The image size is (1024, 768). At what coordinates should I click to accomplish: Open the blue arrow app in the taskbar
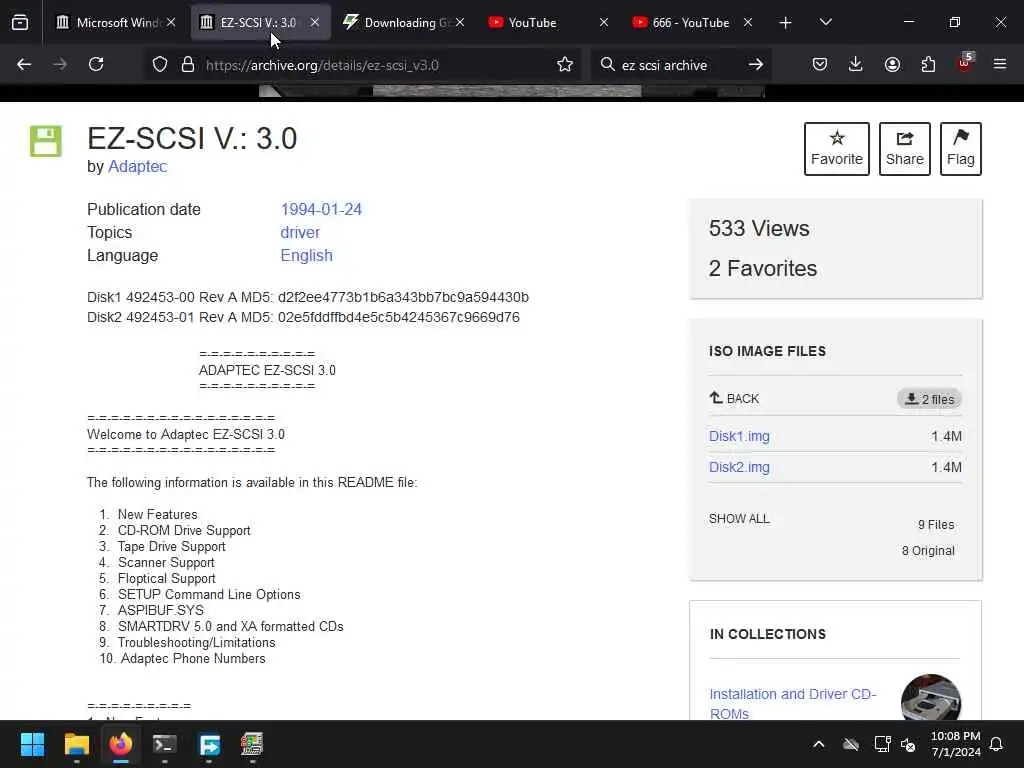209,744
